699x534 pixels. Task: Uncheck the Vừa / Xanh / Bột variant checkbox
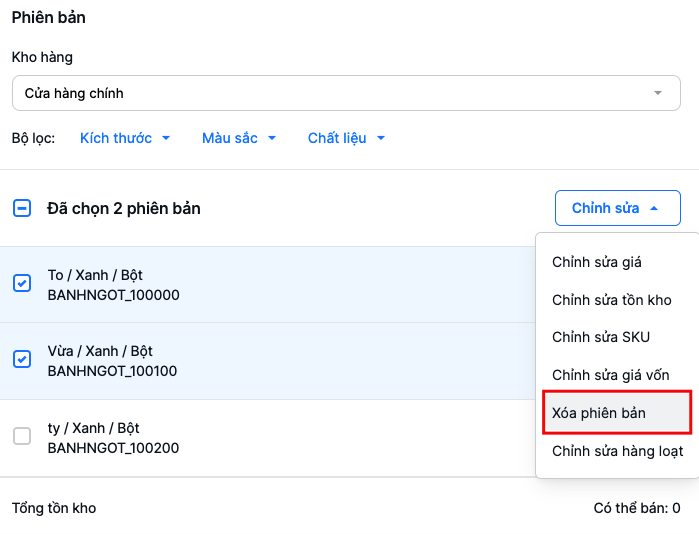(x=22, y=359)
